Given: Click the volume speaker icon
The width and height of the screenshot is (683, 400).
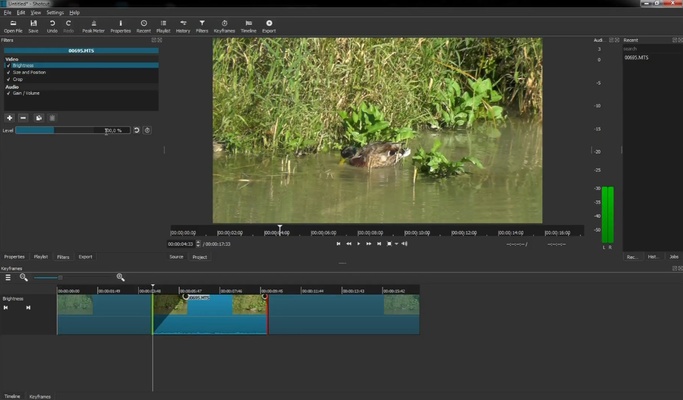Looking at the screenshot, I should (x=404, y=244).
